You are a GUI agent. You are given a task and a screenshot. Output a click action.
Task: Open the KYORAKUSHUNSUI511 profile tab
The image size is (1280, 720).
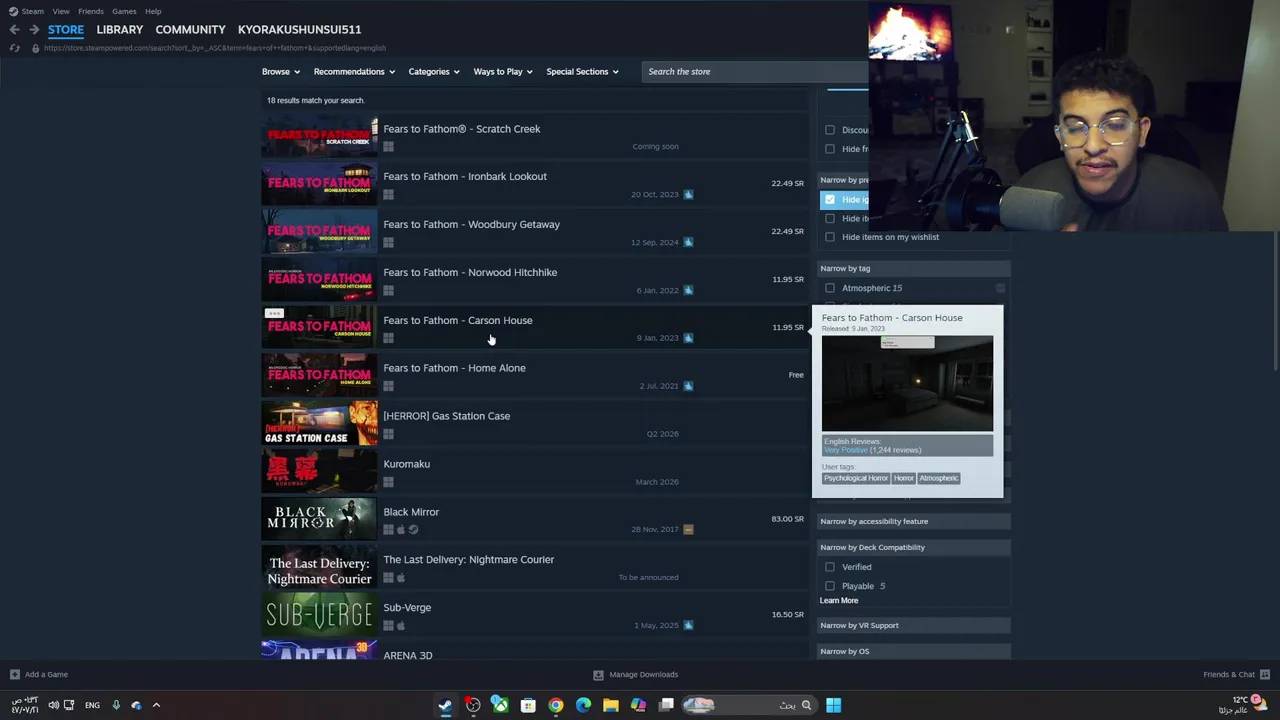(299, 29)
